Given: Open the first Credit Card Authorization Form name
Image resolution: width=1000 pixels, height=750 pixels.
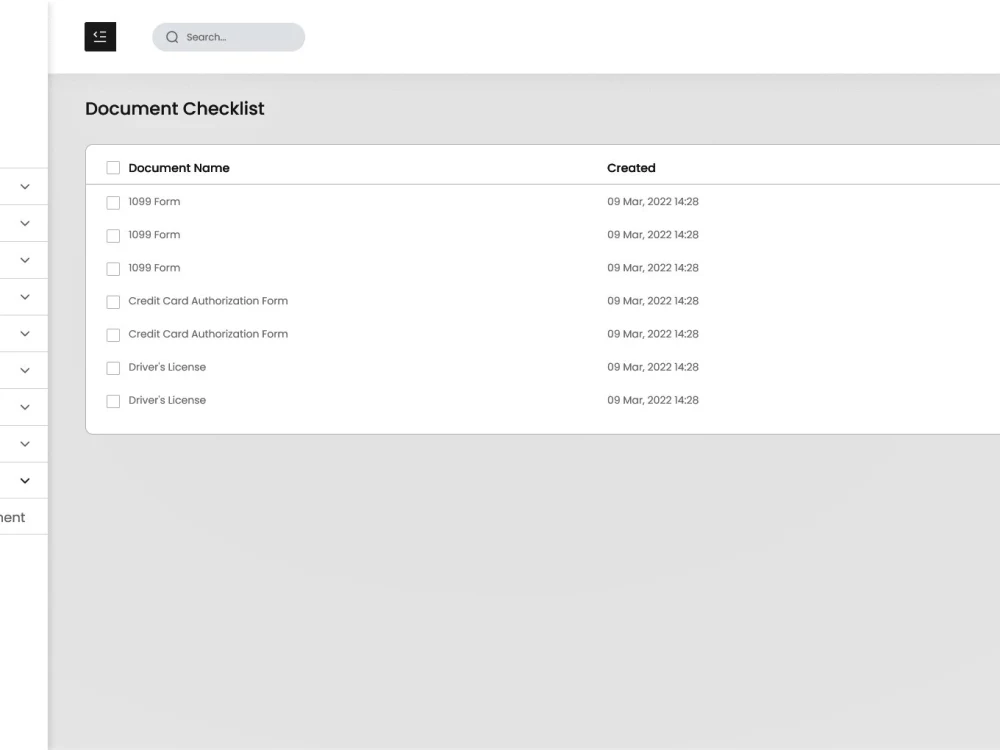Looking at the screenshot, I should pos(208,301).
